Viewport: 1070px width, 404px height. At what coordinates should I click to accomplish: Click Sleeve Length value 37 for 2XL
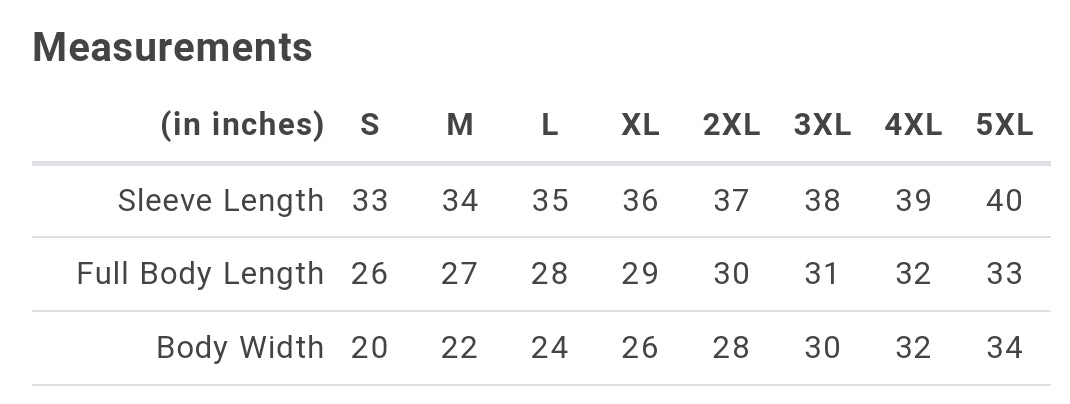click(731, 201)
